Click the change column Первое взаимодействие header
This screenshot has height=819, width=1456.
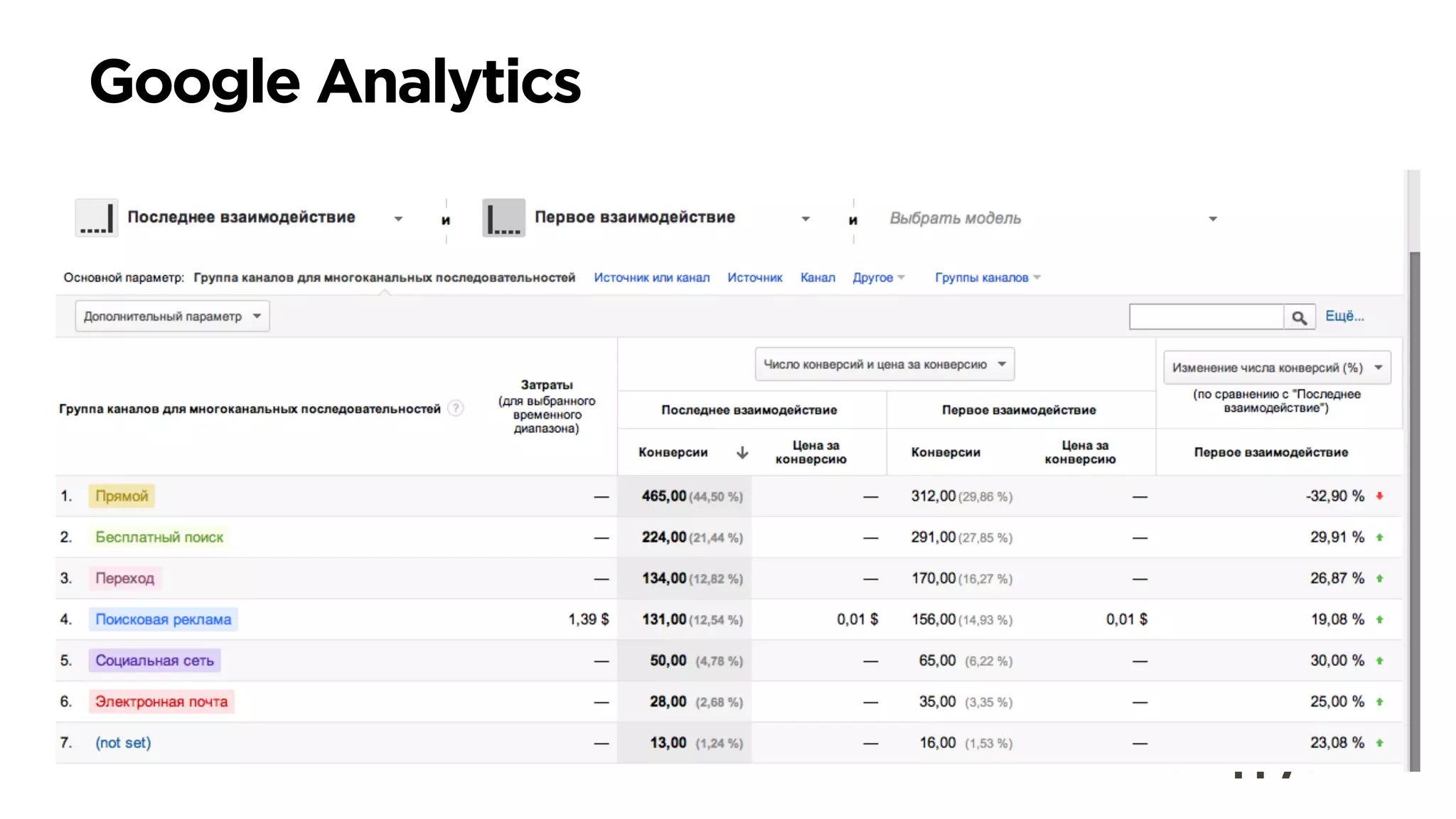click(x=1271, y=452)
